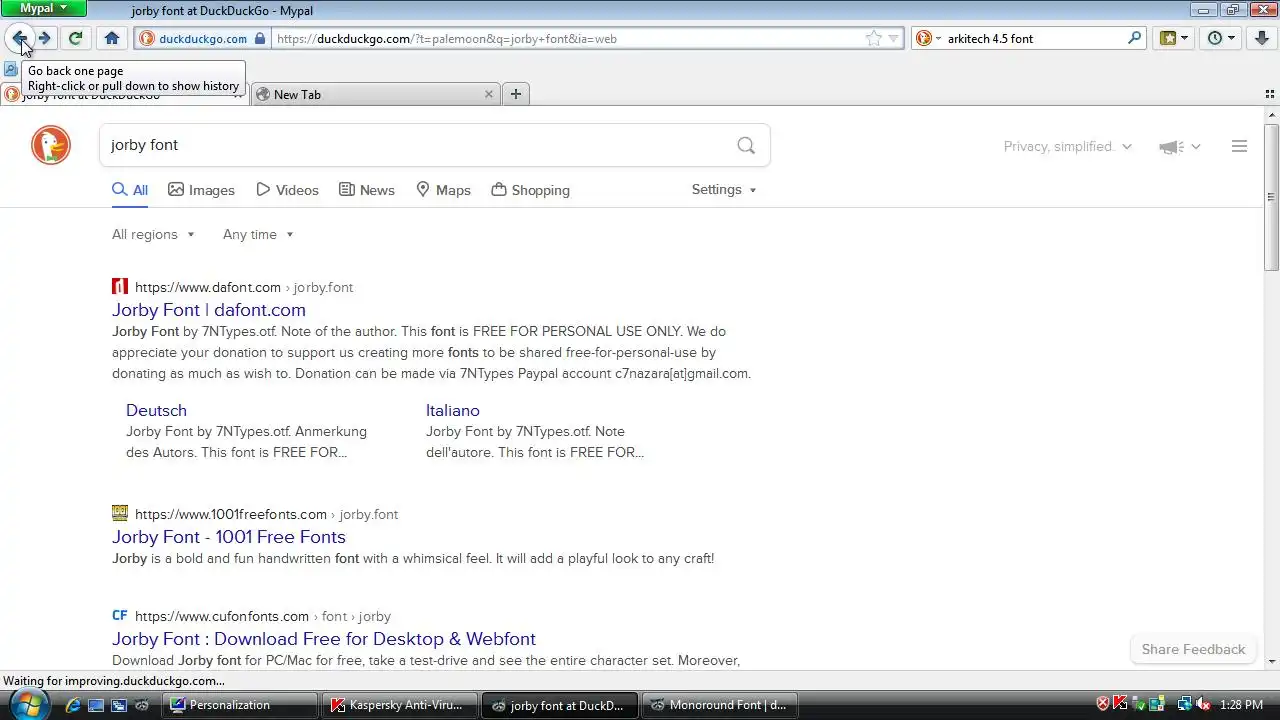
Task: Open the Downloads arrow button
Action: [x=1261, y=38]
